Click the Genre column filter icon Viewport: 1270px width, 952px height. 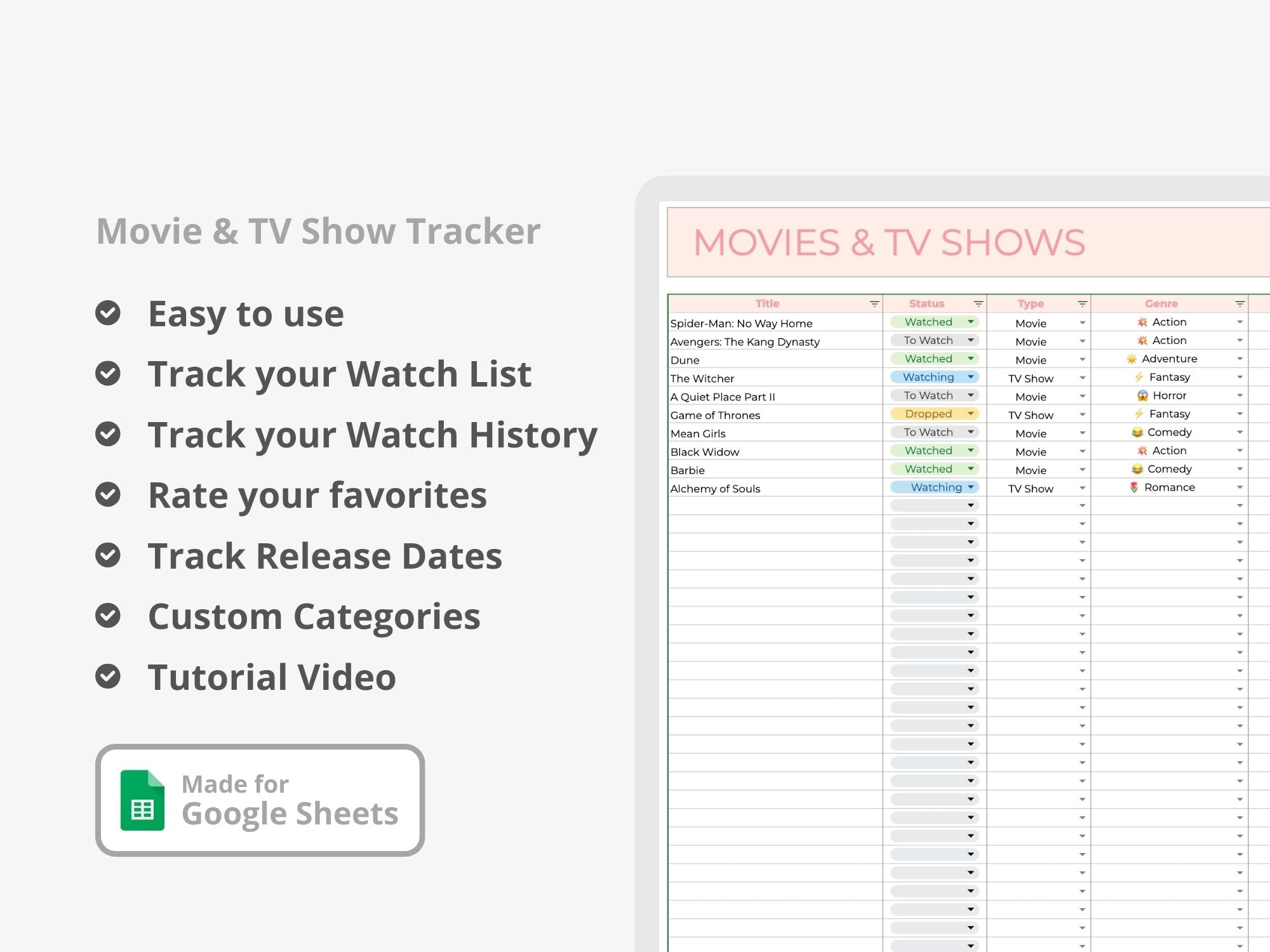(1240, 304)
